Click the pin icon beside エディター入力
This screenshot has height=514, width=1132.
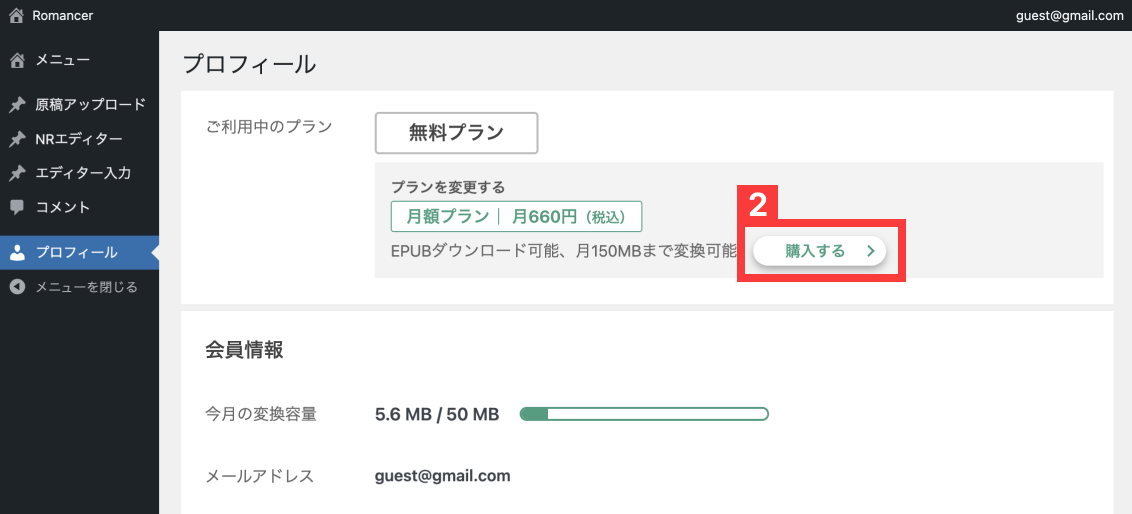(x=17, y=173)
